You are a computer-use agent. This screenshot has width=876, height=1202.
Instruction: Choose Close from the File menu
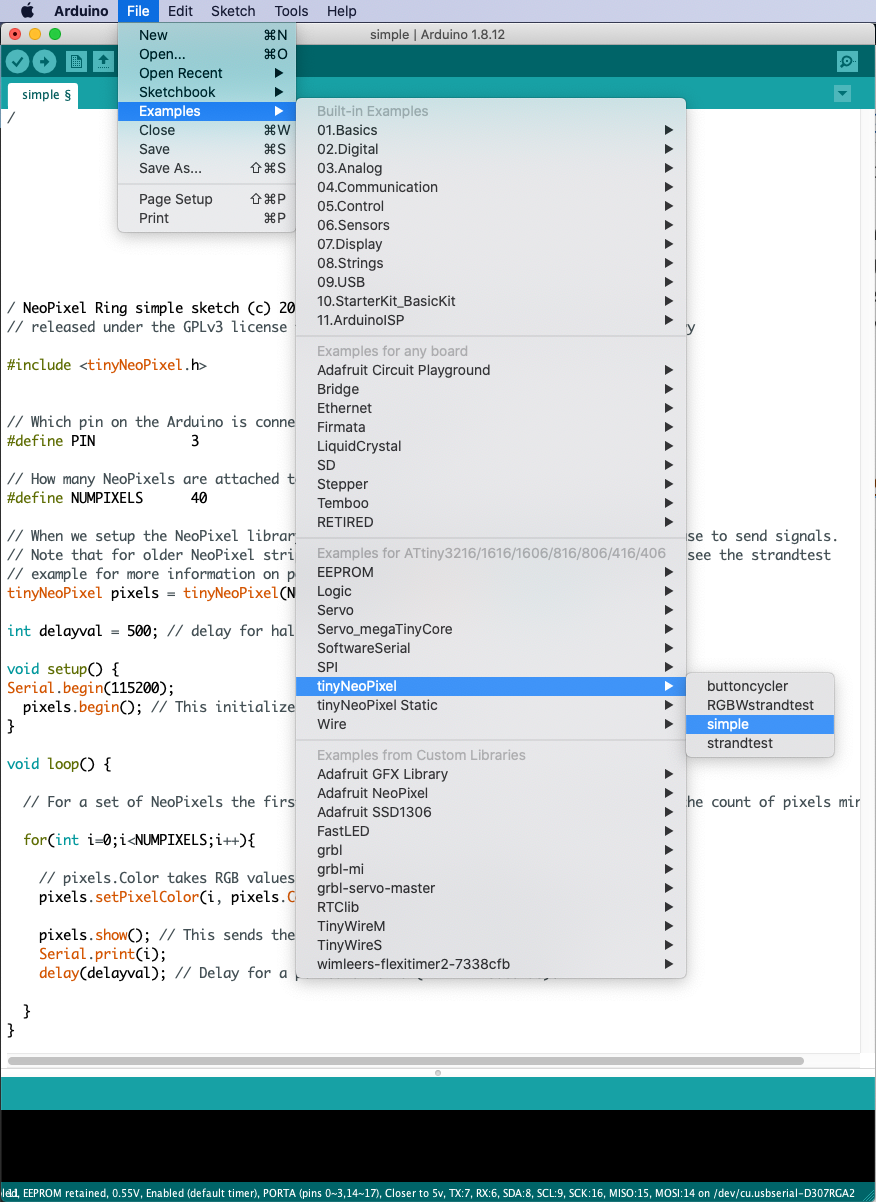coord(207,130)
